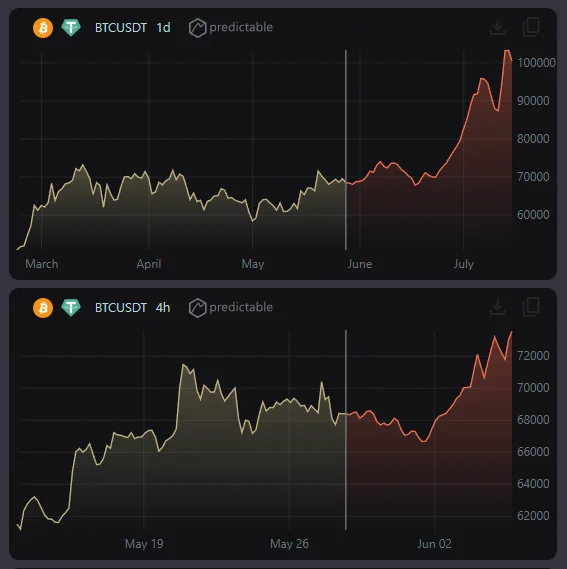Click the March date axis label

[x=42, y=264]
